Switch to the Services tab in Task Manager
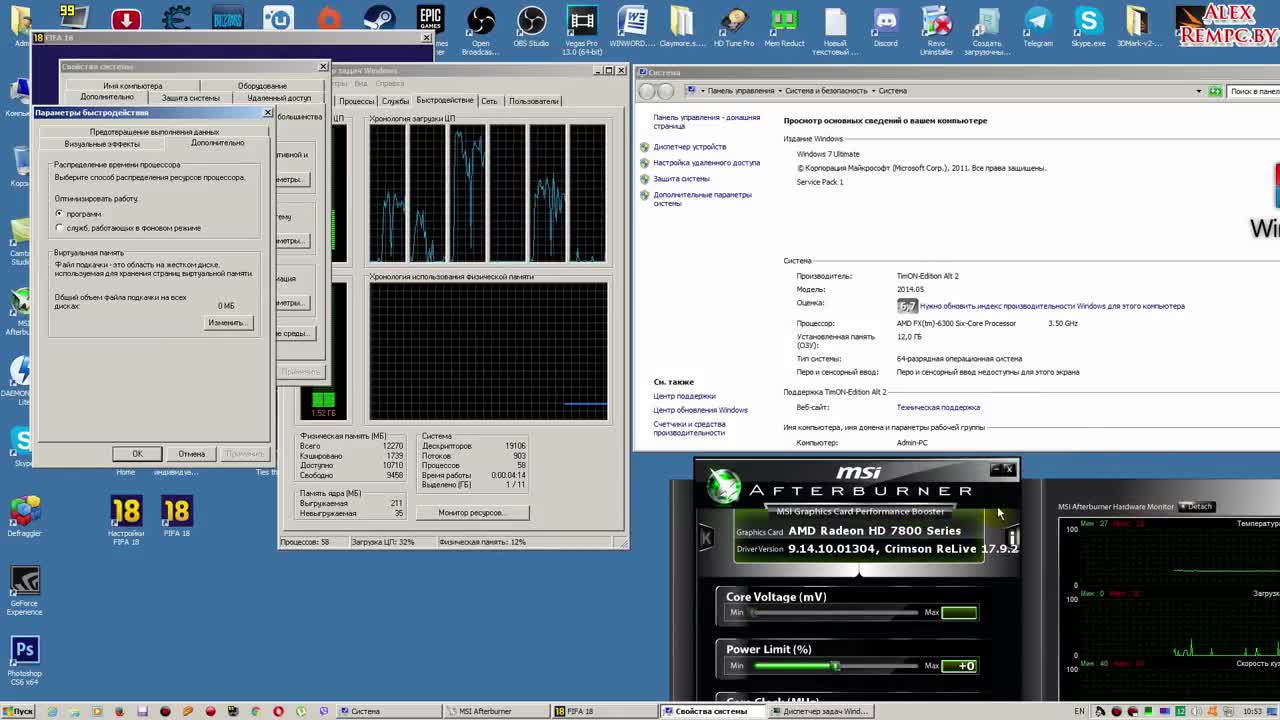The height and width of the screenshot is (720, 1280). click(x=395, y=101)
